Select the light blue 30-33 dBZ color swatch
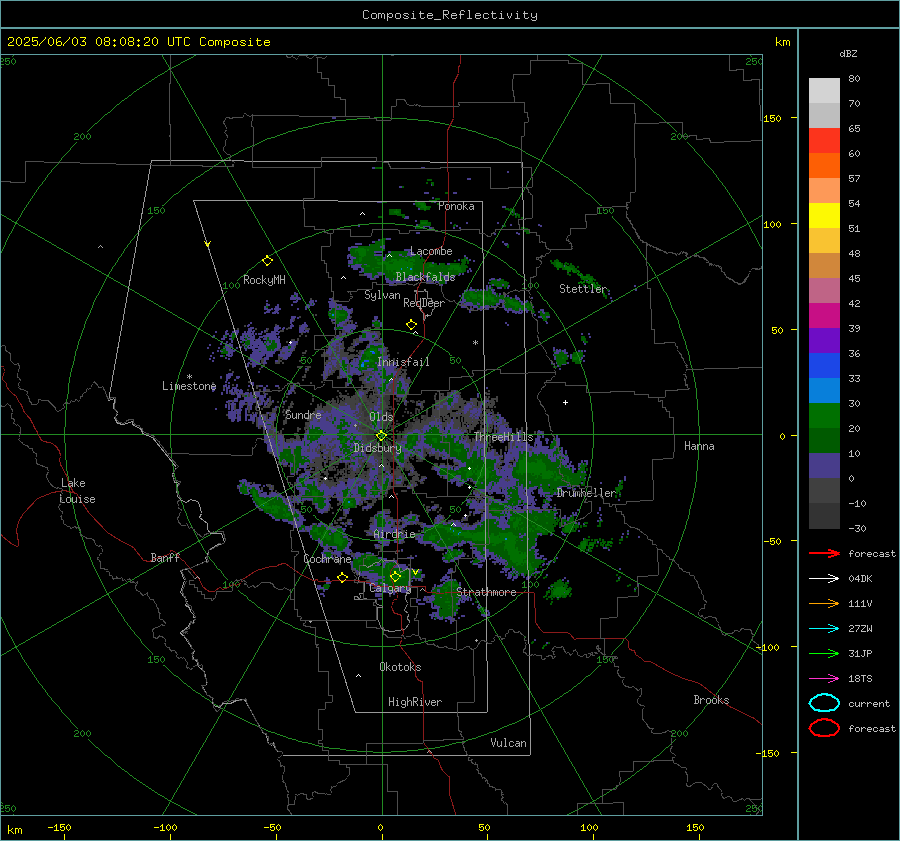 [x=824, y=390]
